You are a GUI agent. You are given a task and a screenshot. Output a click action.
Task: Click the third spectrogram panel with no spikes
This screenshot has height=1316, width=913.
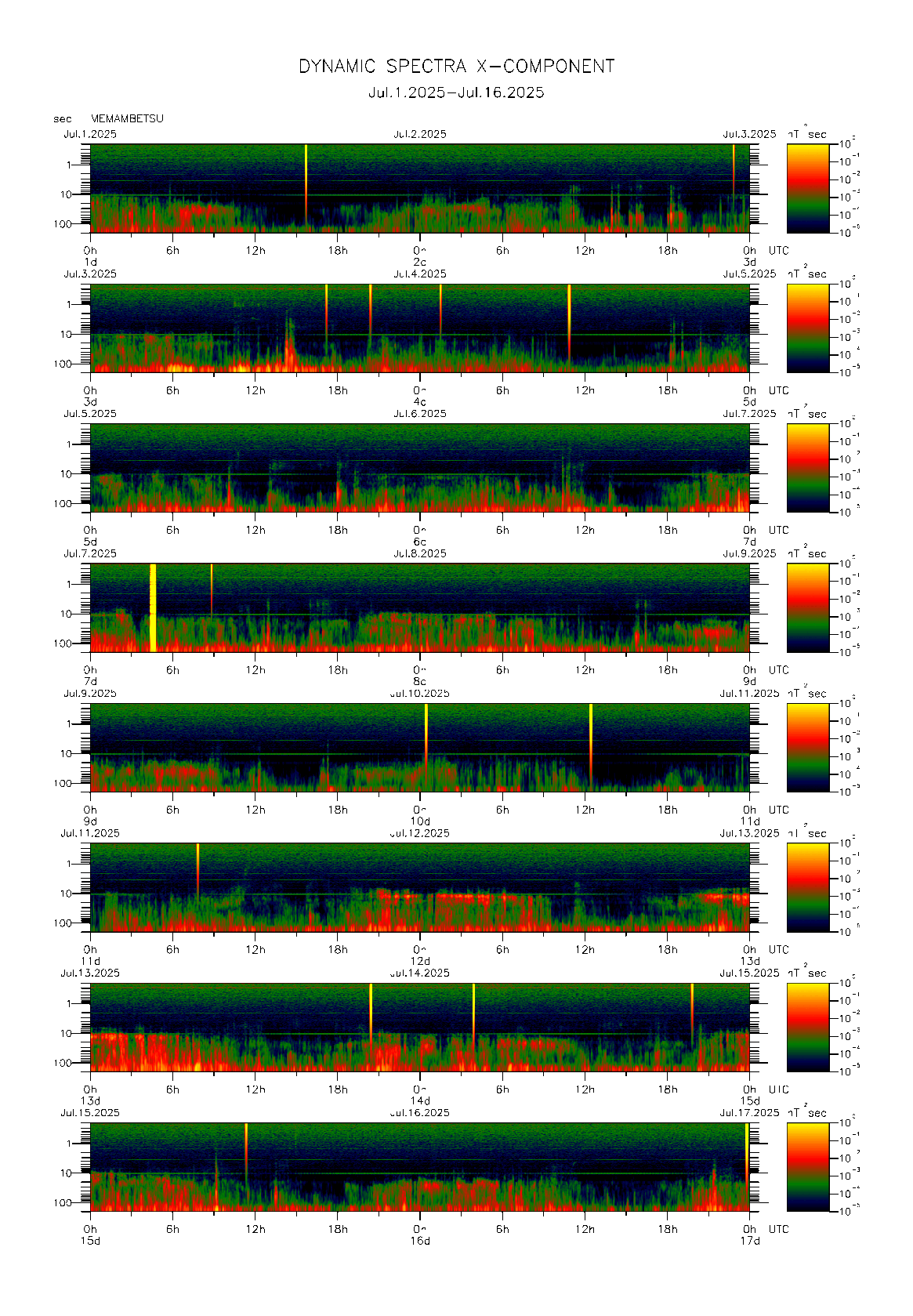[x=419, y=468]
